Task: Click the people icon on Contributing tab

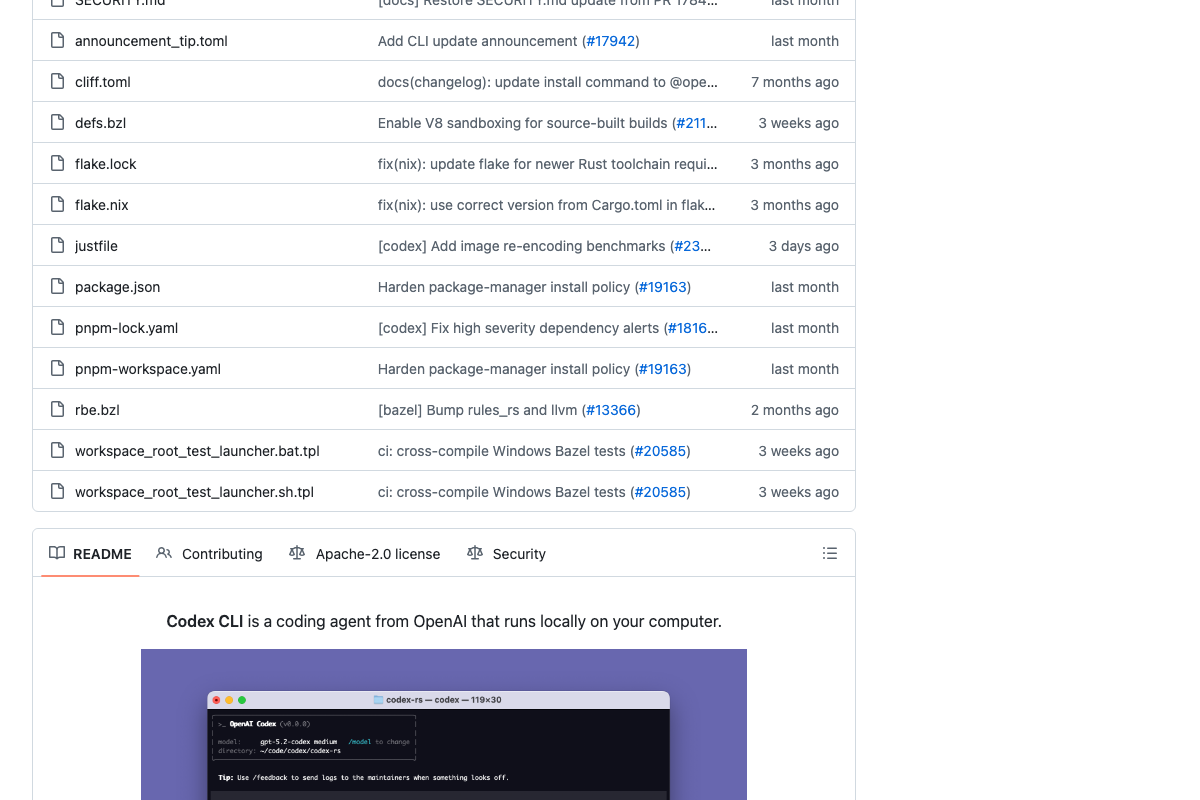Action: [164, 553]
